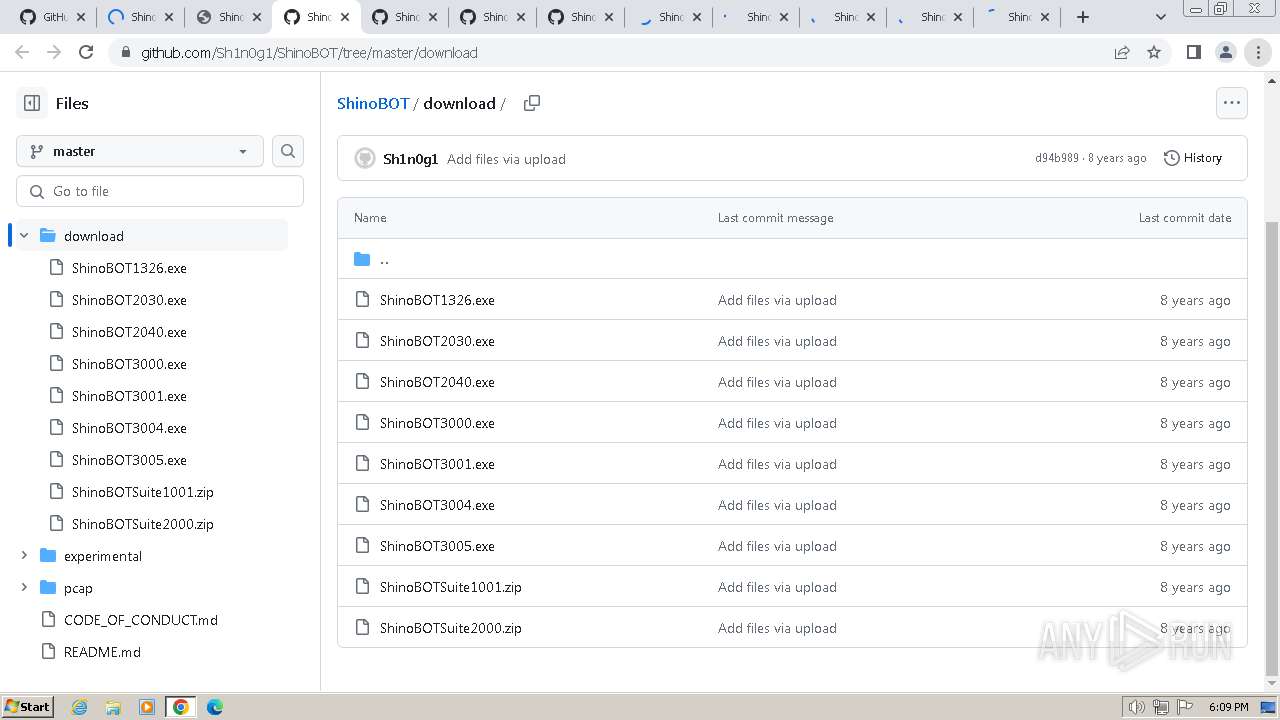Expand the experimental folder in tree
The image size is (1280, 720).
coord(24,556)
